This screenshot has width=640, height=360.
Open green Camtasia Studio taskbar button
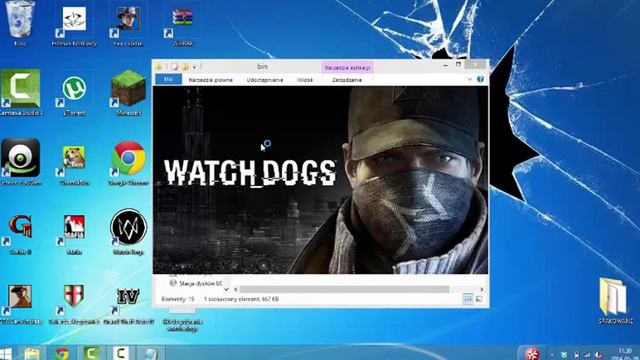pyautogui.click(x=91, y=353)
